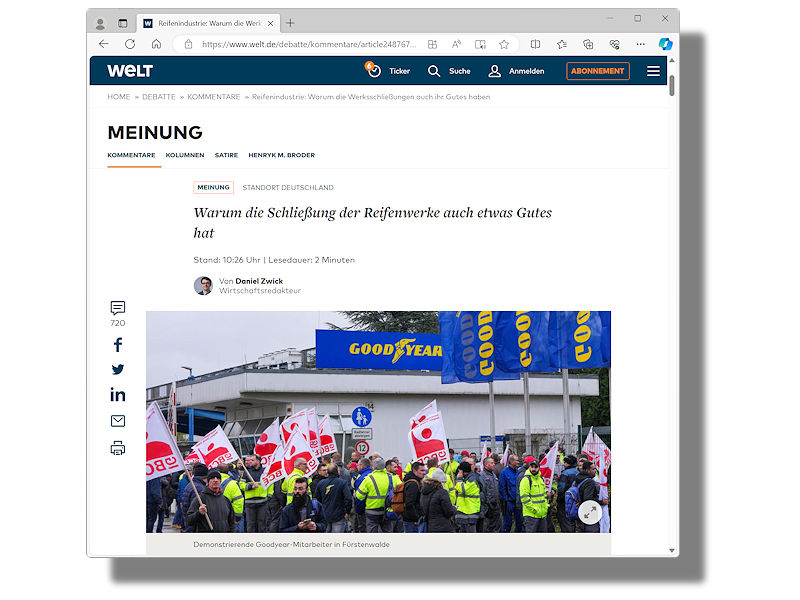This screenshot has height=600, width=800.
Task: Click the page scrollbar down arrow
Action: [671, 551]
